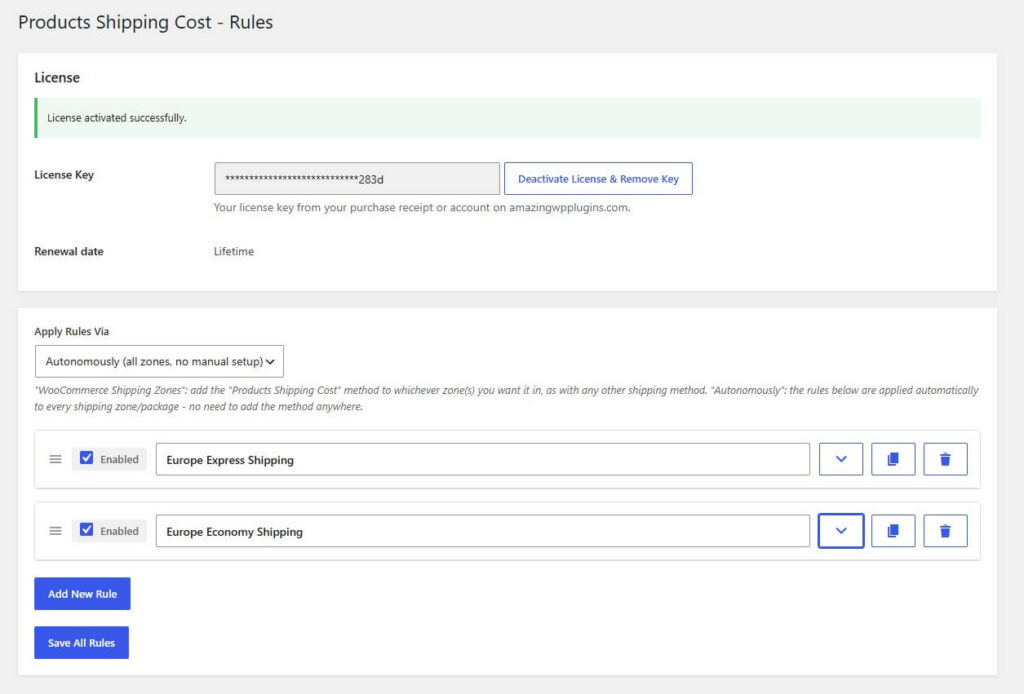Click the masked License Key field

[x=357, y=178]
